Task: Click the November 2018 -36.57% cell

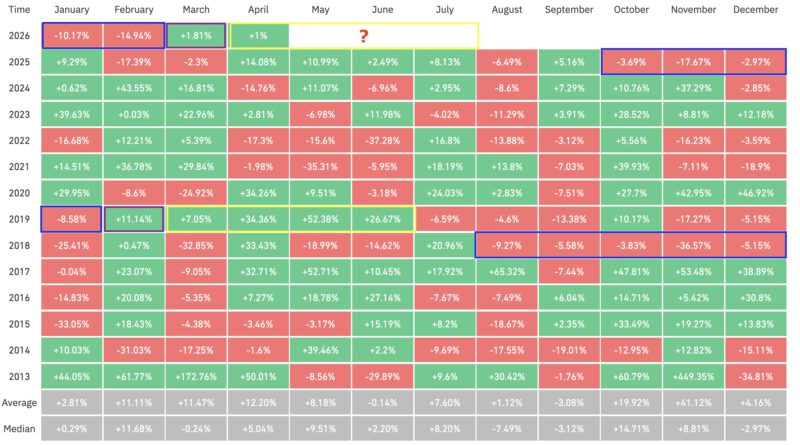Action: pos(693,244)
